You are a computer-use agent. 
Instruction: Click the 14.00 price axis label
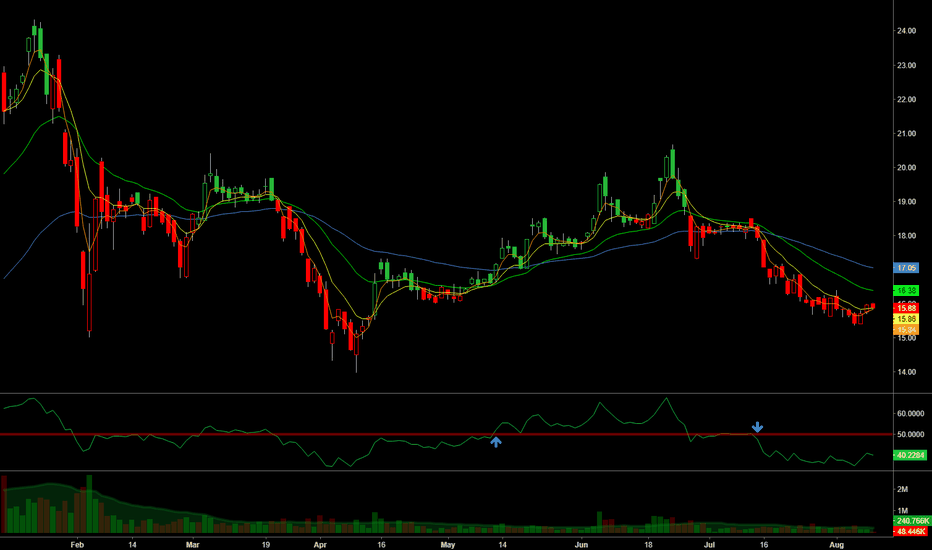(906, 372)
